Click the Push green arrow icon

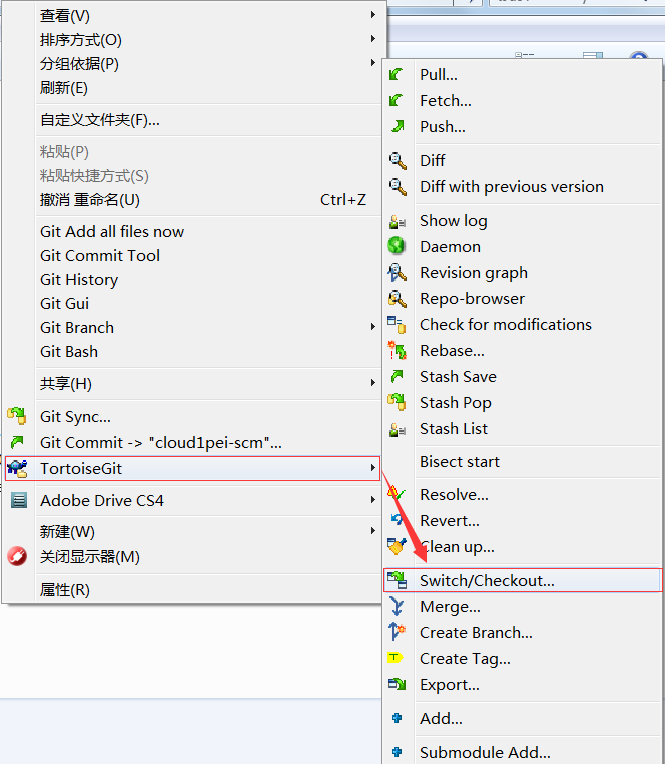398,126
